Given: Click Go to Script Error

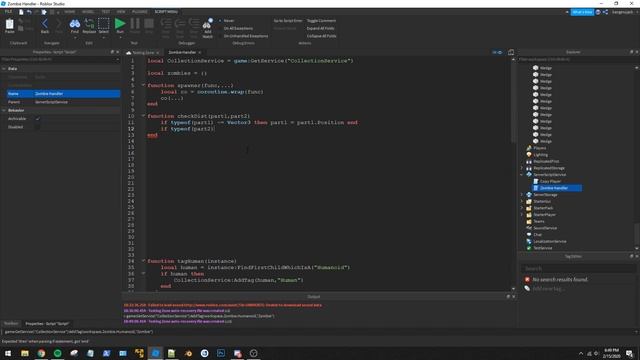Looking at the screenshot, I should [x=288, y=20].
